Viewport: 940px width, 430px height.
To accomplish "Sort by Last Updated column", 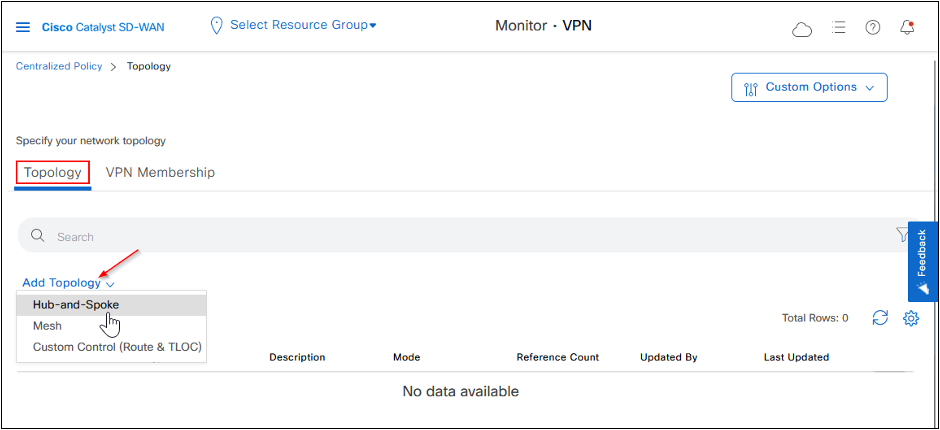I will click(x=796, y=357).
